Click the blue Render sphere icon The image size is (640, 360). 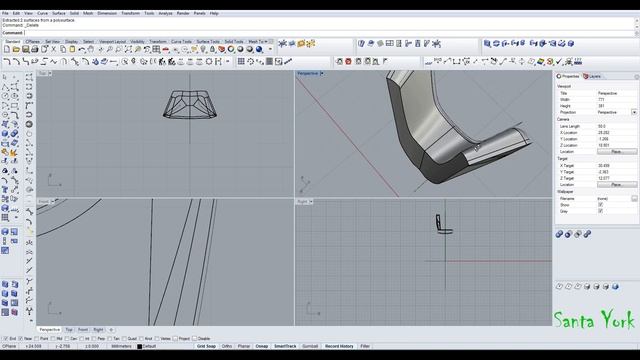click(x=259, y=49)
